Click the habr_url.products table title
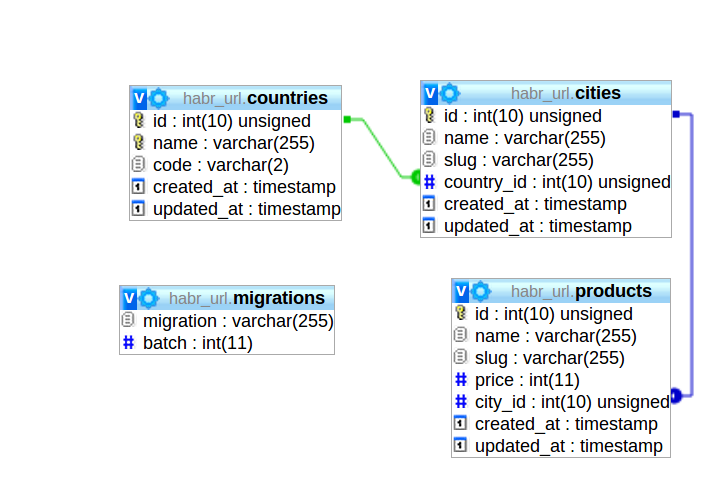 (581, 292)
